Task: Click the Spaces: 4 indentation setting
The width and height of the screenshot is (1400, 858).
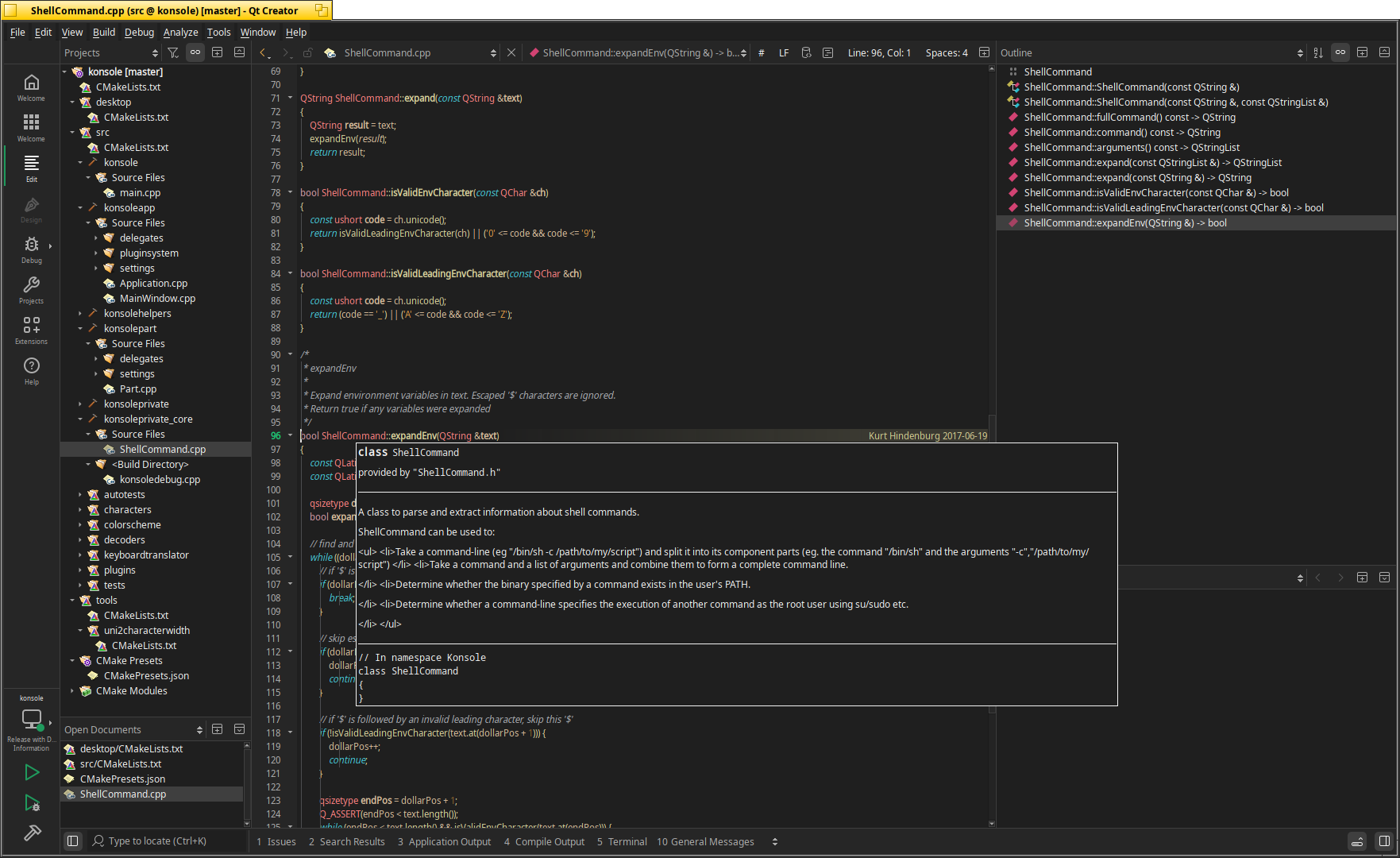Action: point(946,52)
